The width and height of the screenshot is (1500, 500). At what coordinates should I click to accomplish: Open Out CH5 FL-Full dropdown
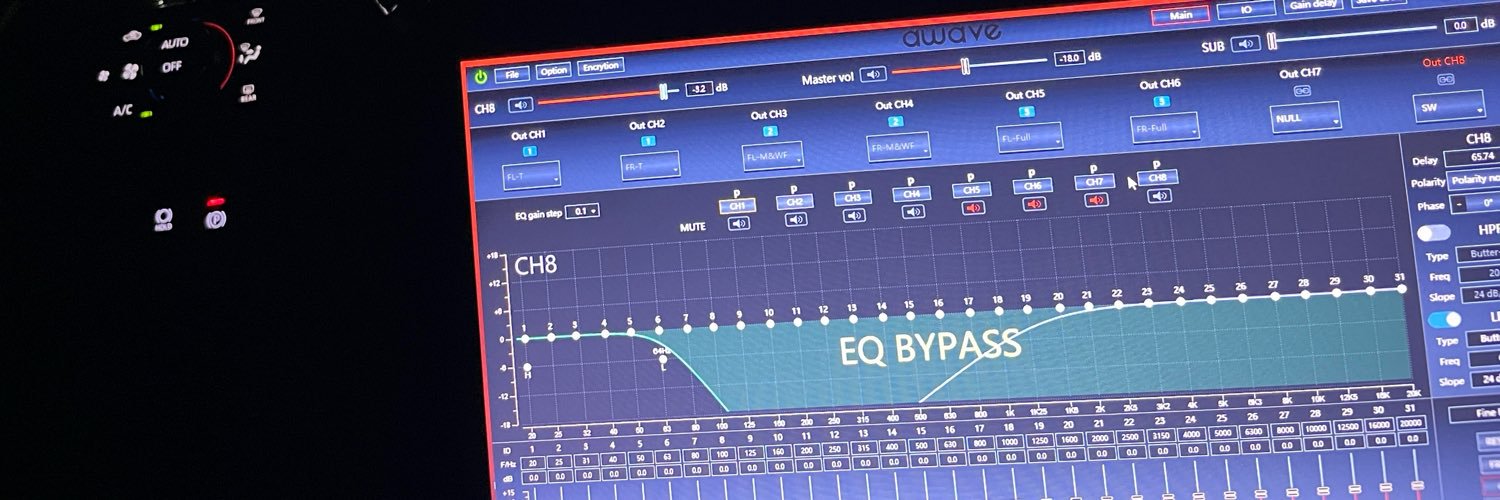point(1029,136)
